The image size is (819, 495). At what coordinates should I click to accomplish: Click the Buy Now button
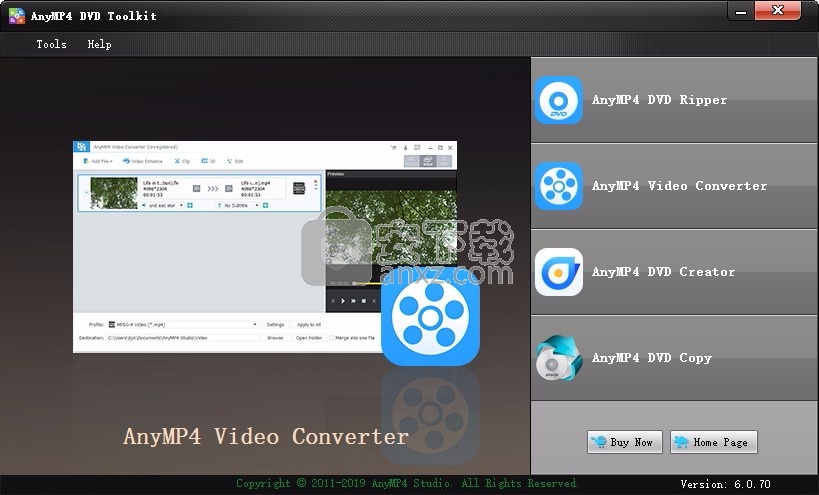[625, 442]
